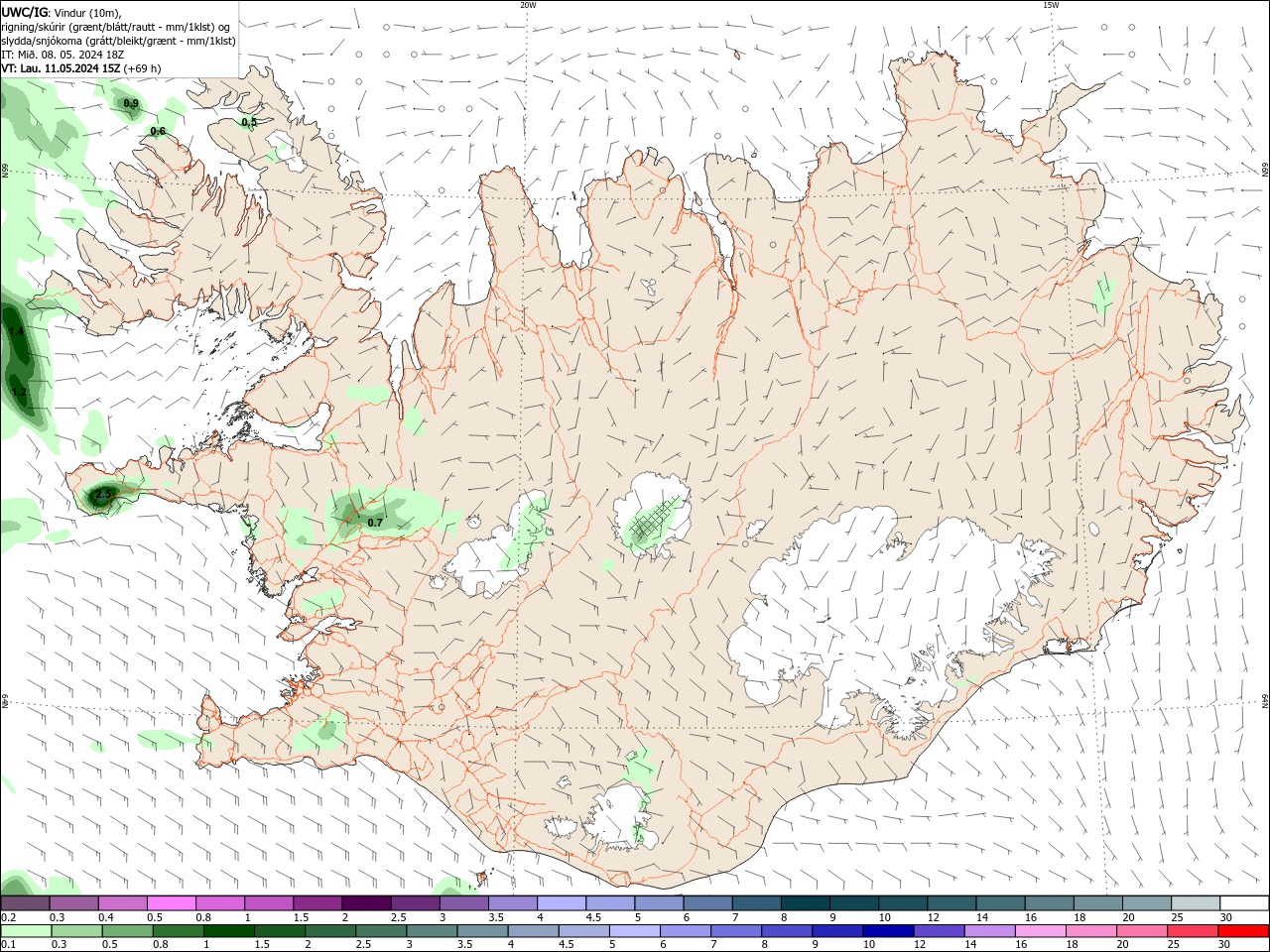Screen dimensions: 1270x952
Task: Click the 0.5 precipitation value in the Westfjords
Action: coord(249,123)
